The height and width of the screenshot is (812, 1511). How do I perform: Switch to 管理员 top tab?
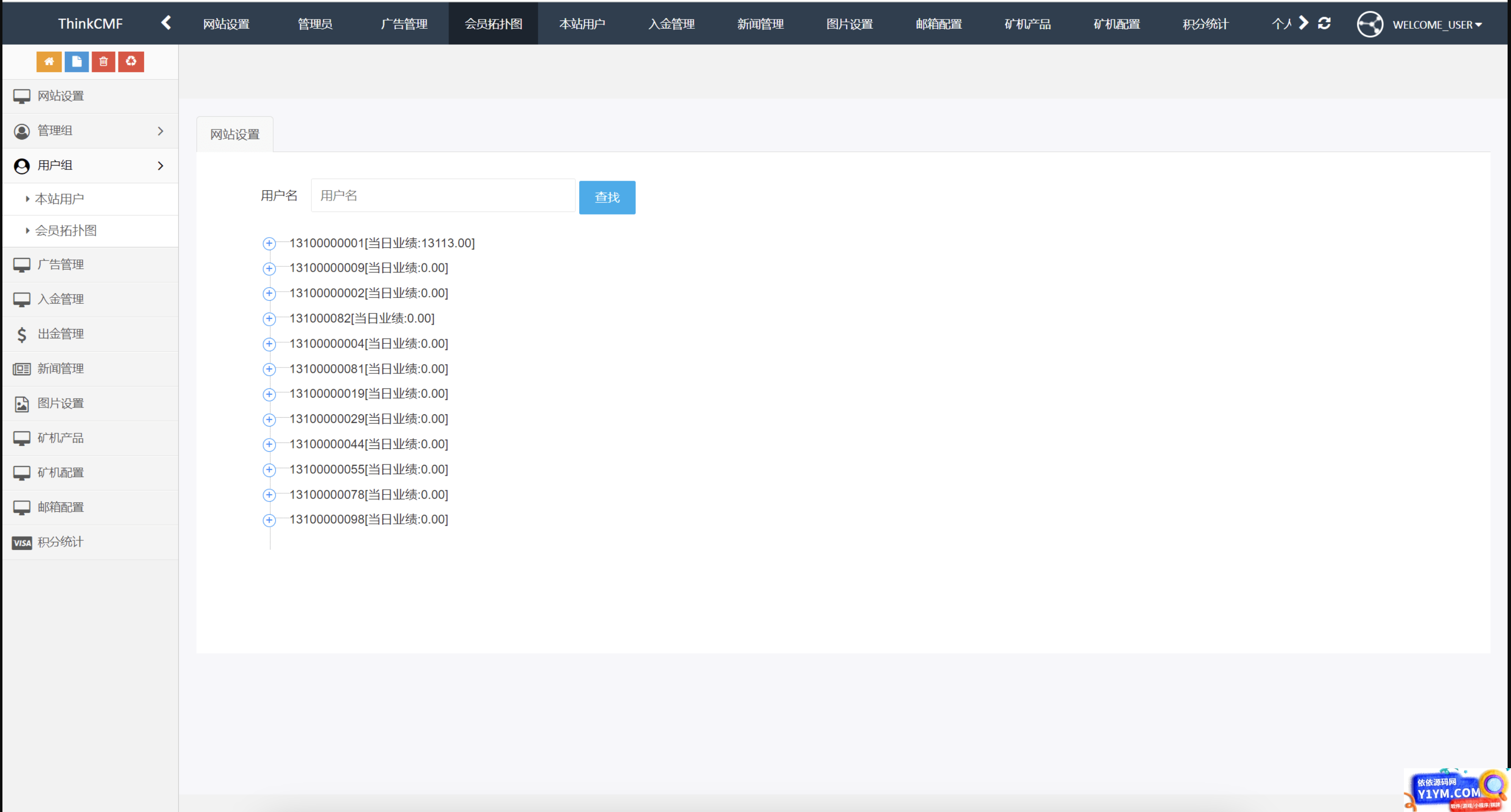[315, 24]
